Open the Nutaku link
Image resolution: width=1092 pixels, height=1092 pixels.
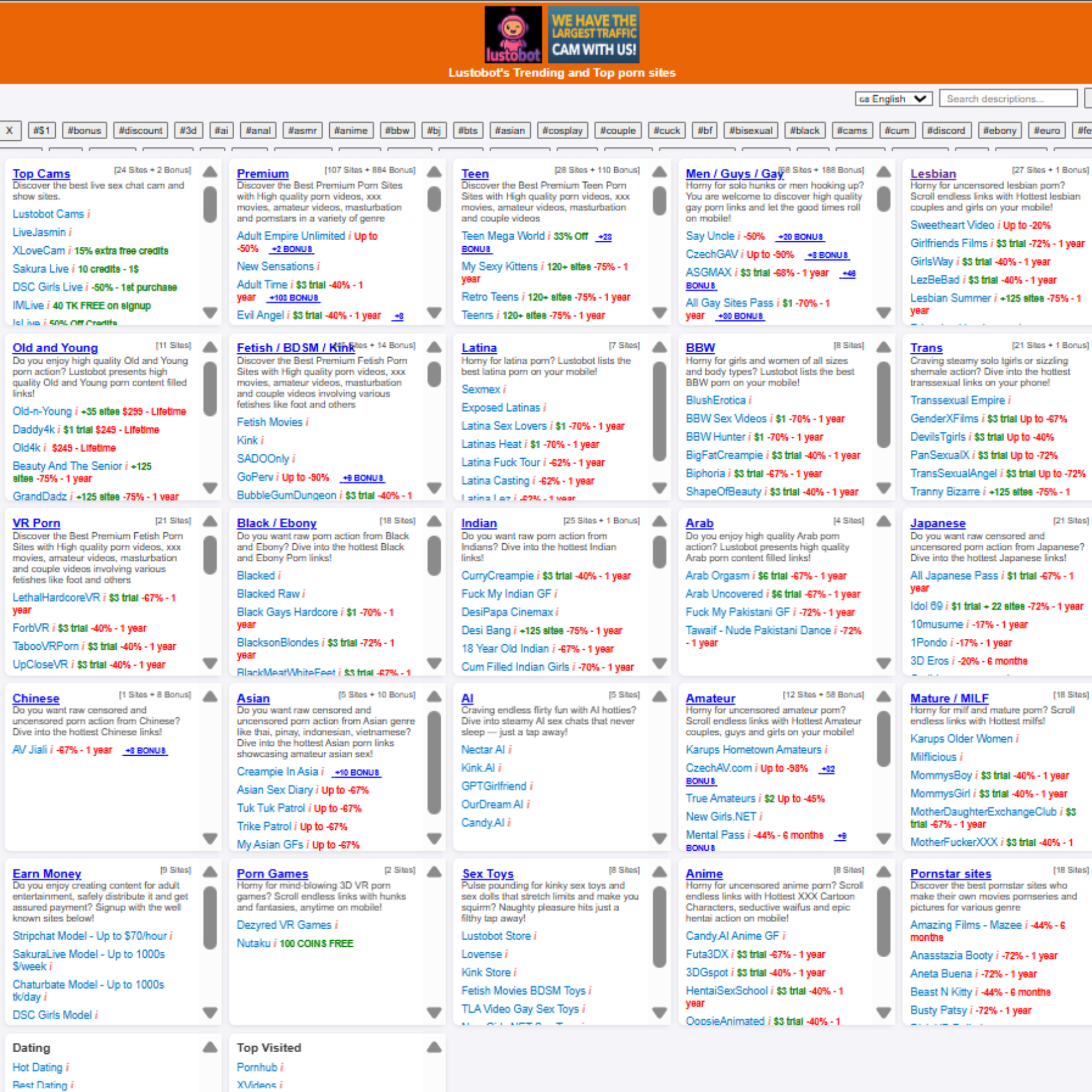tap(254, 943)
